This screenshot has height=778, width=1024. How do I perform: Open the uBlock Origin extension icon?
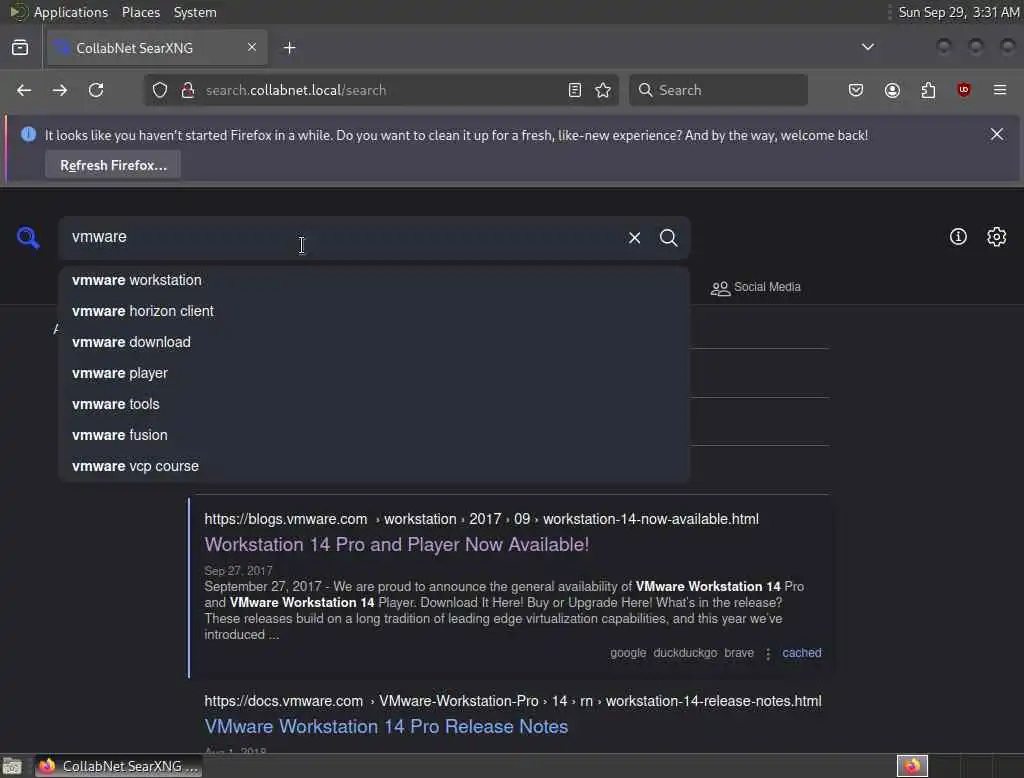pyautogui.click(x=964, y=90)
